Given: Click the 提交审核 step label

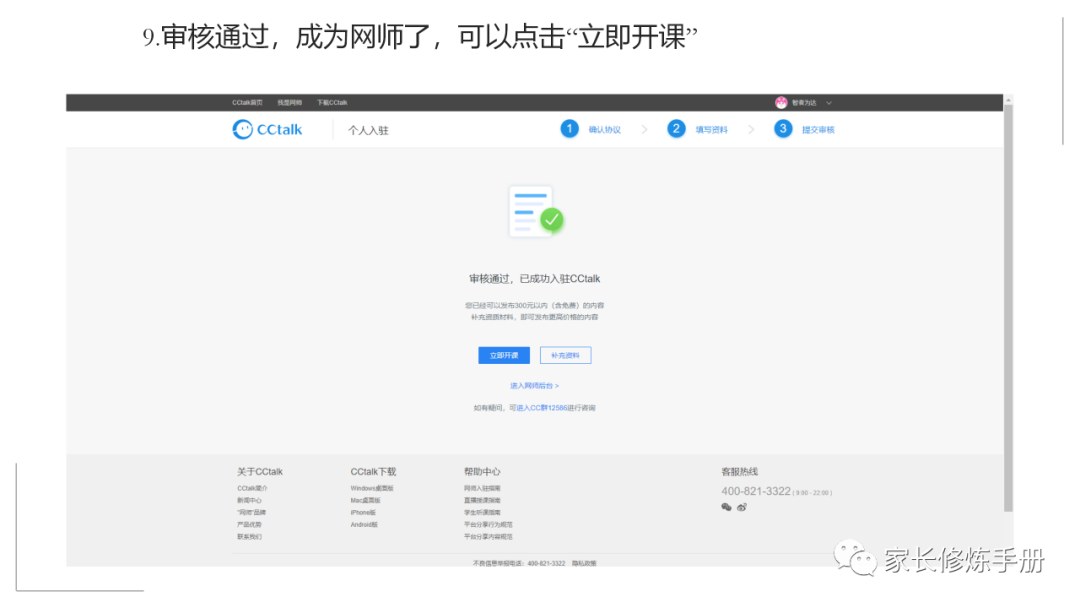Looking at the screenshot, I should coord(818,129).
